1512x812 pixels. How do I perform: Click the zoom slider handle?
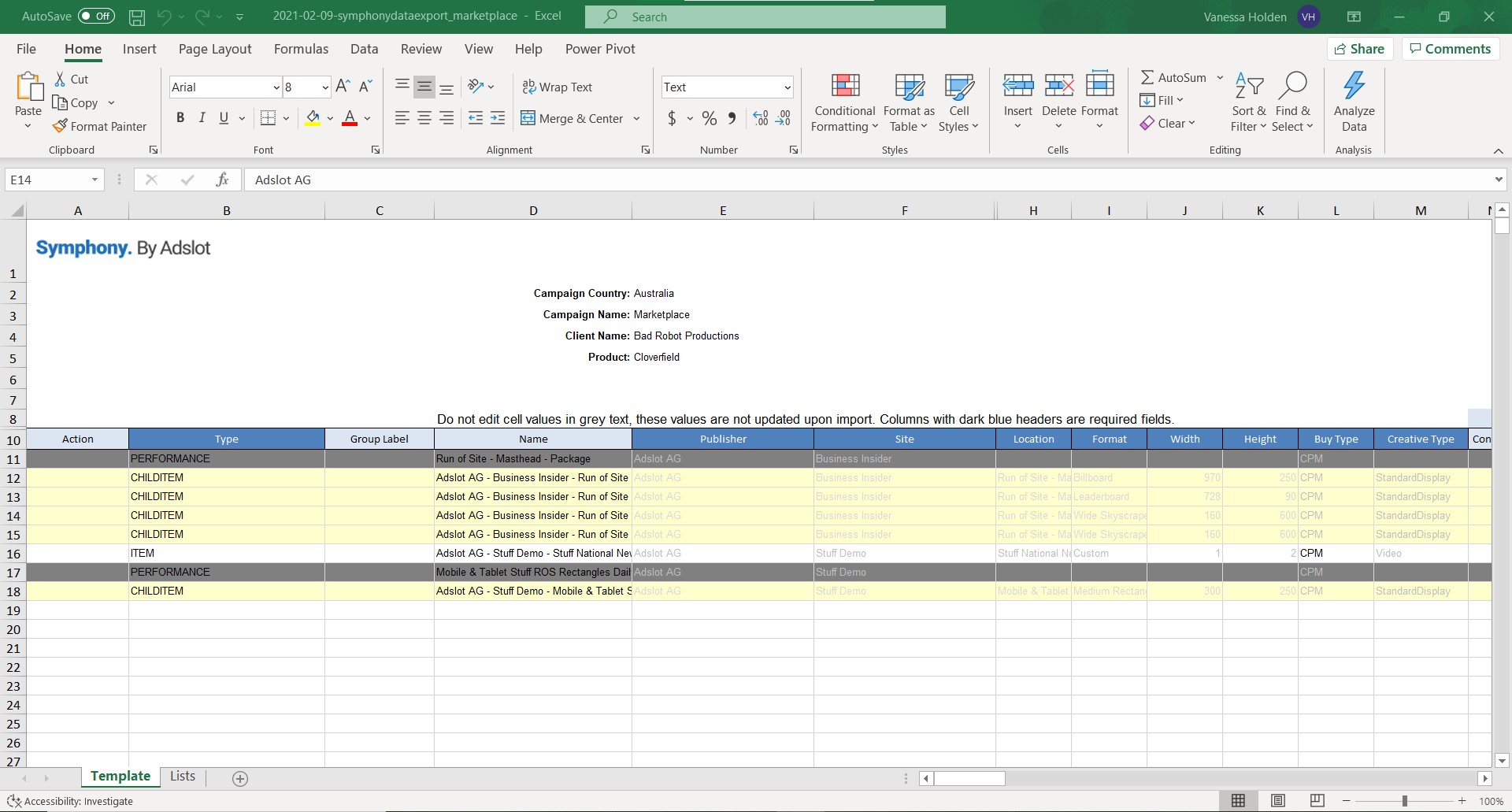pos(1404,801)
